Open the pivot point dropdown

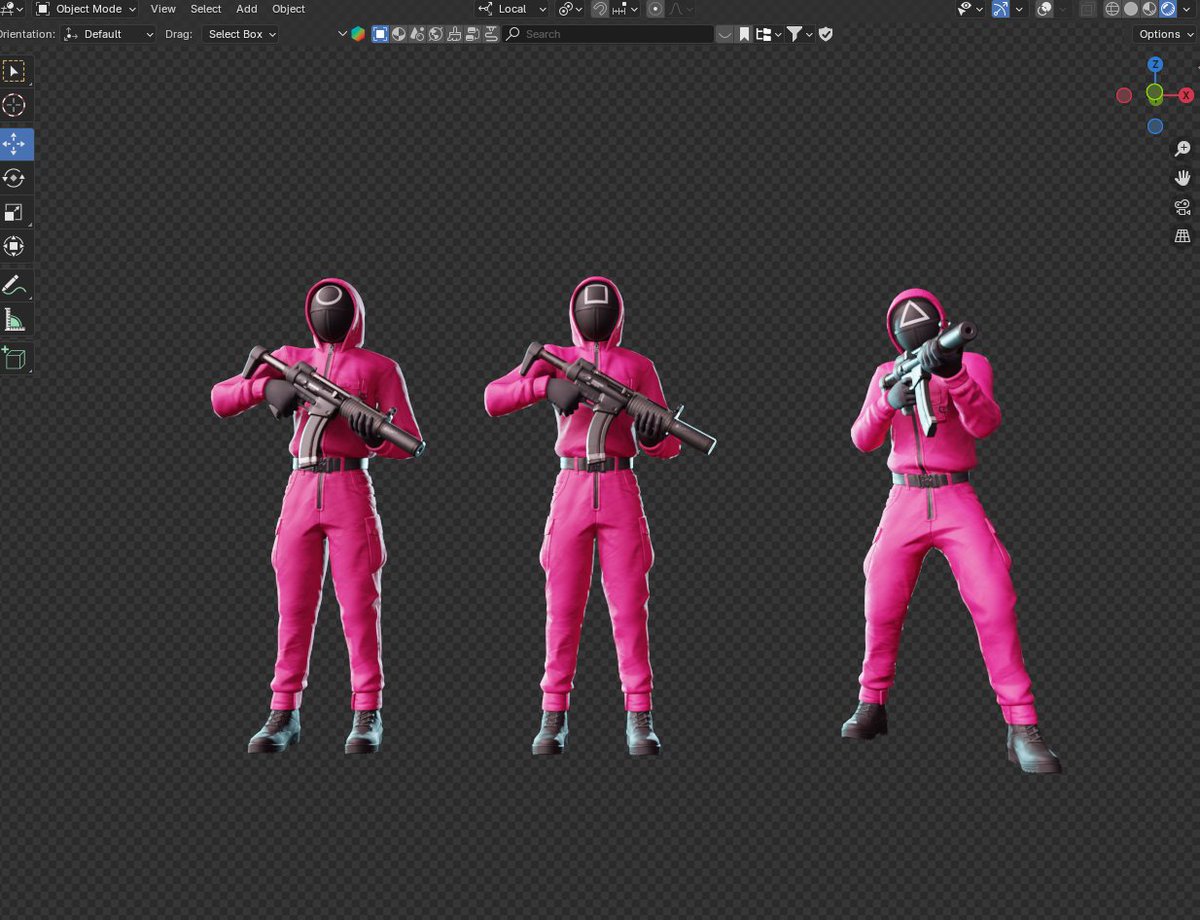(570, 9)
